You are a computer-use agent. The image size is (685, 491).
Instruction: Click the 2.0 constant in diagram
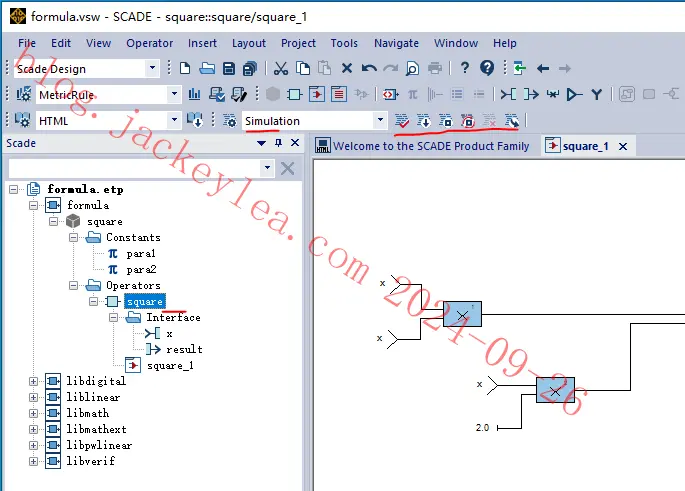pyautogui.click(x=482, y=428)
